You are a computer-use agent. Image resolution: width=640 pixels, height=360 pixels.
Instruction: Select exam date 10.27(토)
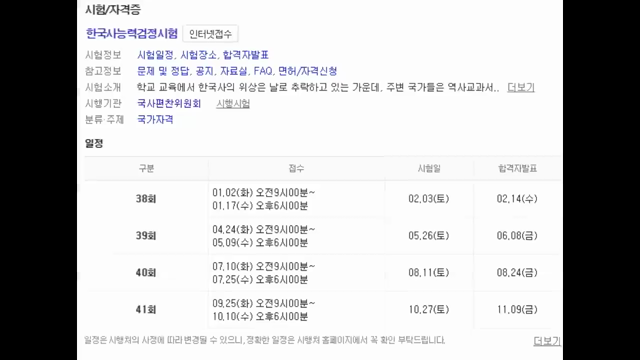(429, 310)
